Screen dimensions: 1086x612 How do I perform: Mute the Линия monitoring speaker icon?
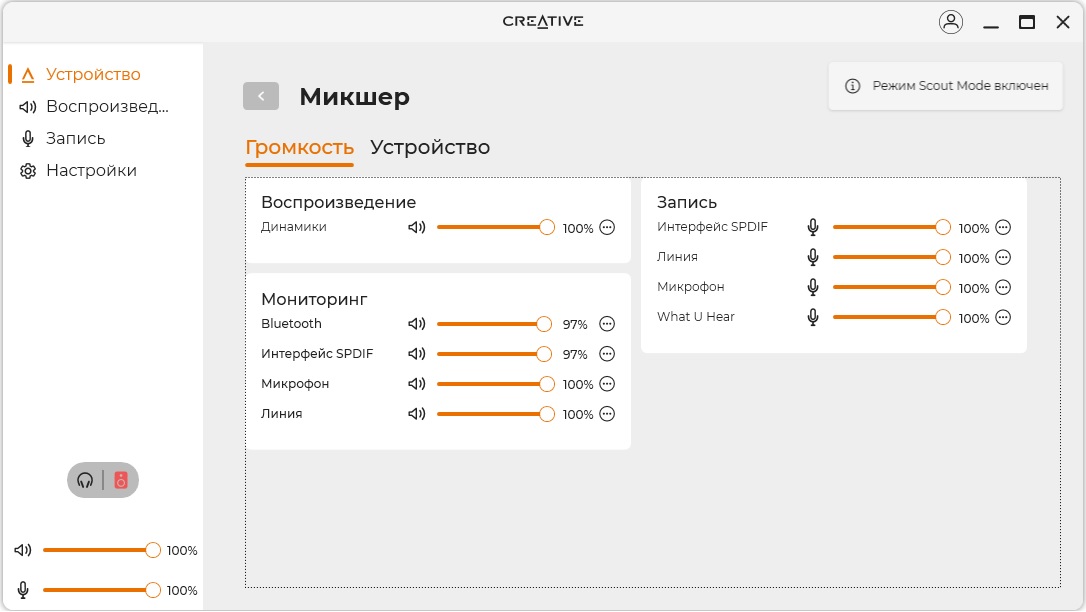pos(417,414)
